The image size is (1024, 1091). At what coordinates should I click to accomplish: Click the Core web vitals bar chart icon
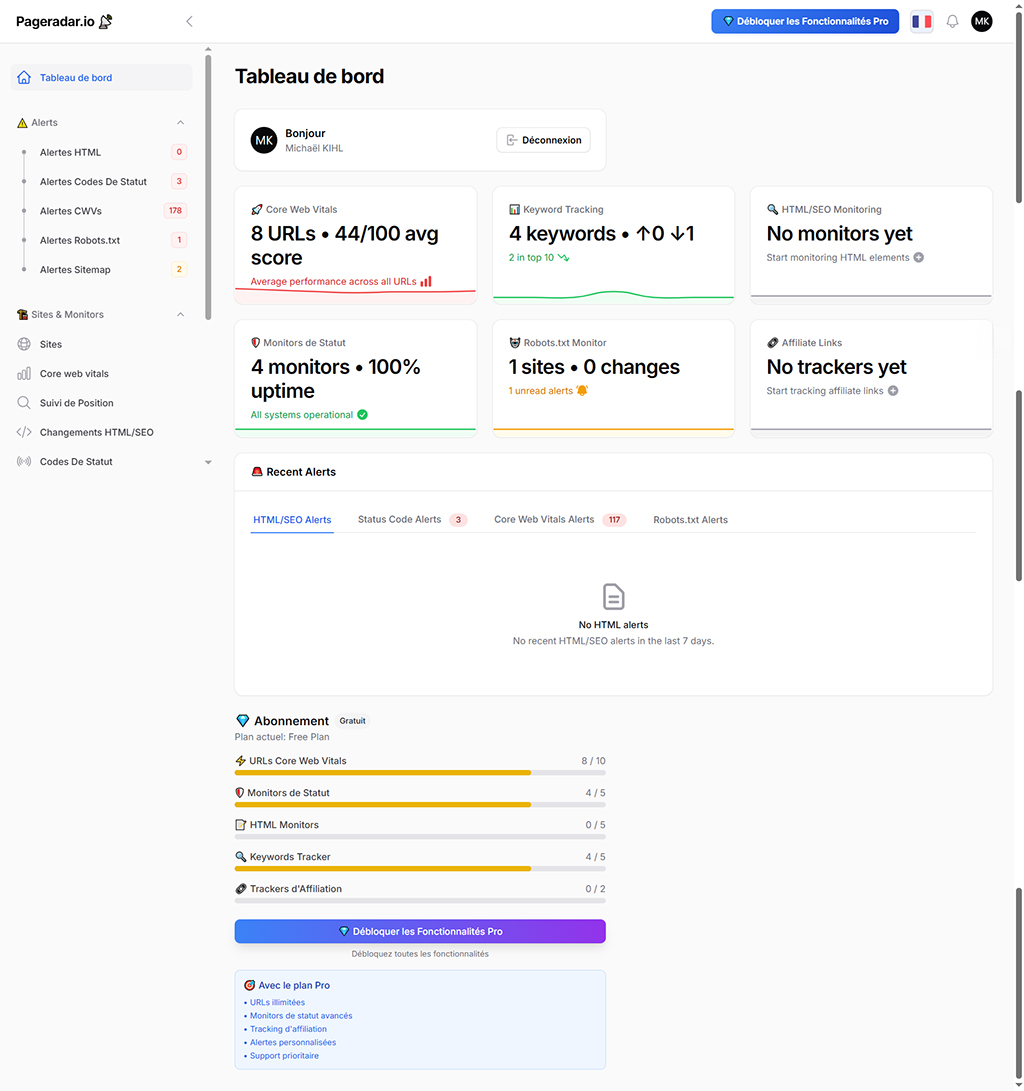pyautogui.click(x=24, y=374)
